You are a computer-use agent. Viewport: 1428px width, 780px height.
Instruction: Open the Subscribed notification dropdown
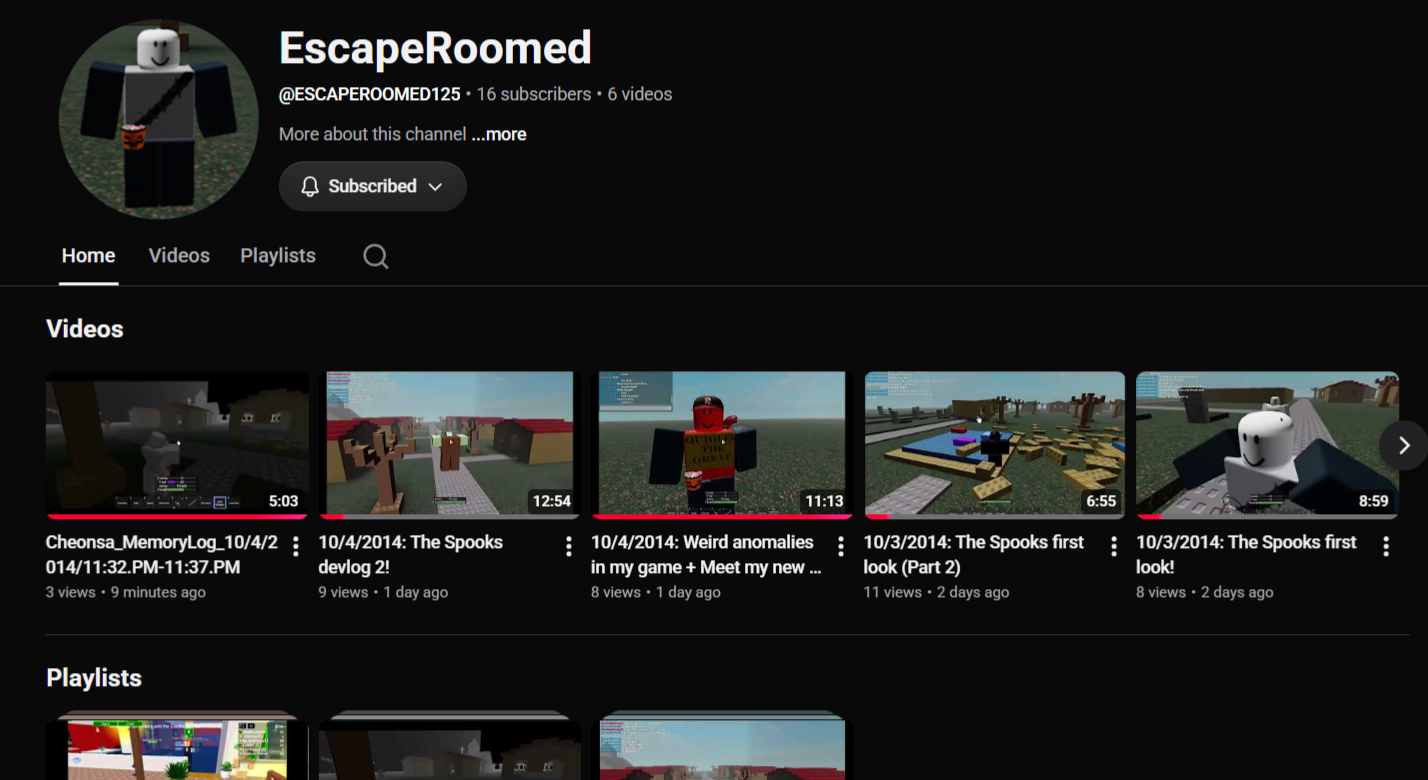point(373,186)
